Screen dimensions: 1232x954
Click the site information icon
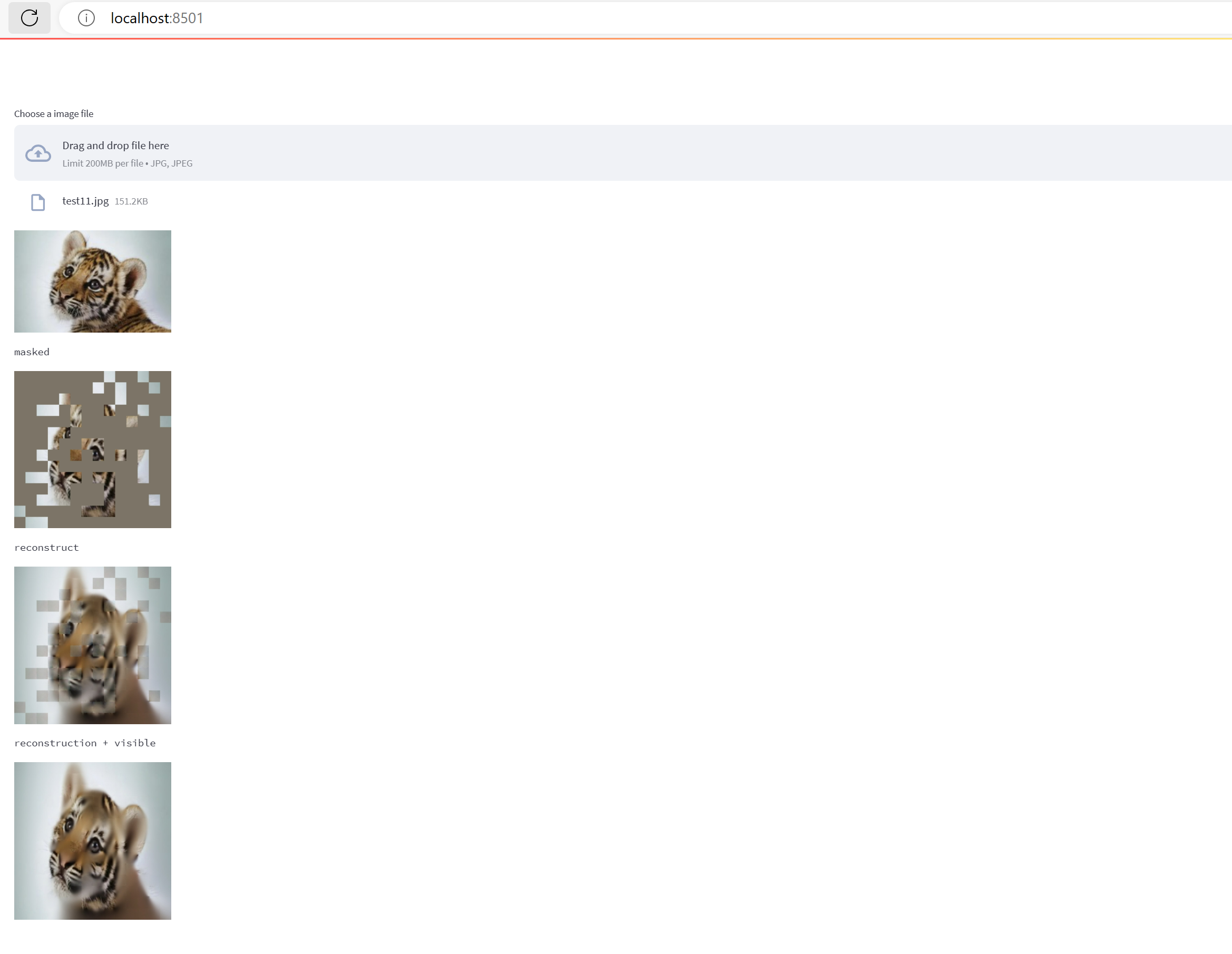pyautogui.click(x=86, y=18)
